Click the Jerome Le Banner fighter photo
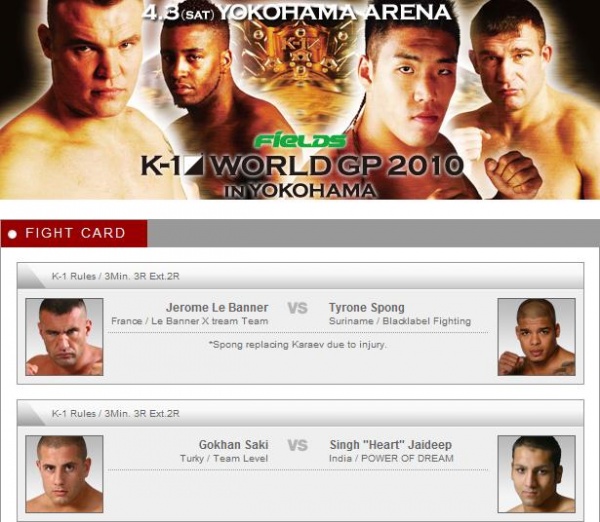 click(x=64, y=337)
